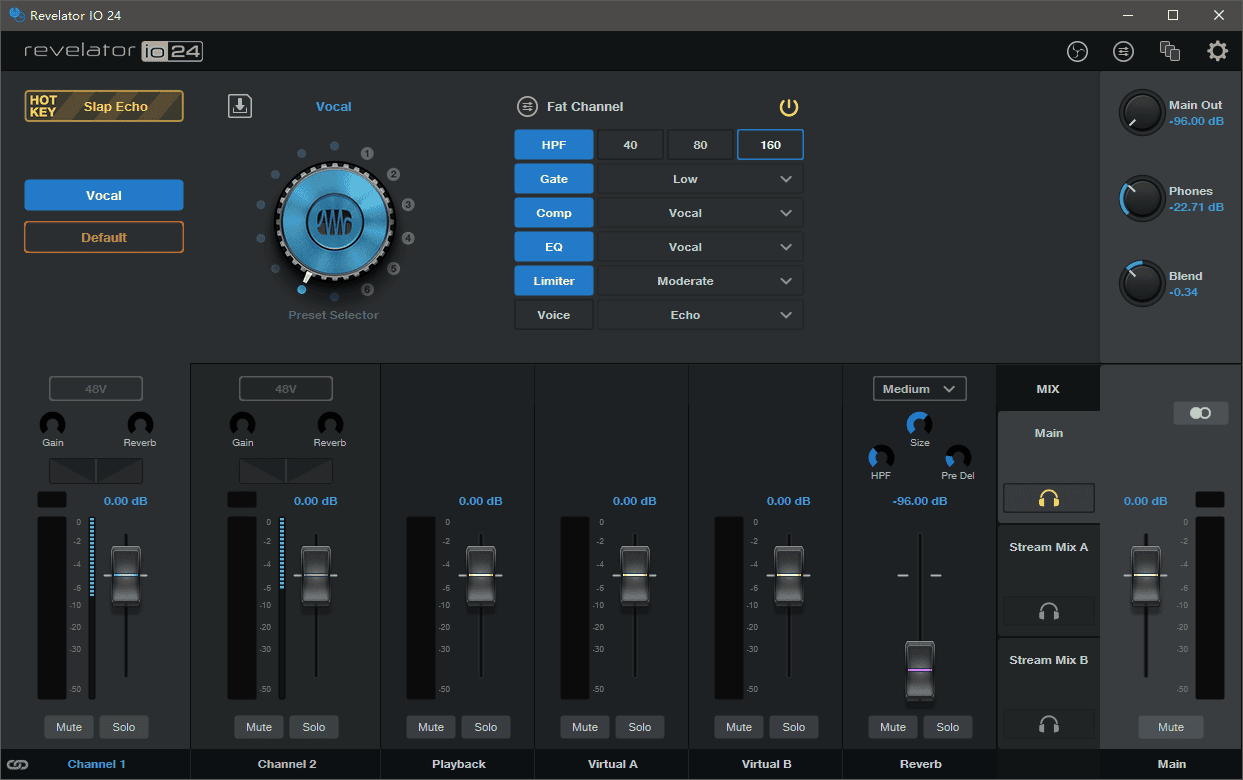Image resolution: width=1243 pixels, height=780 pixels.
Task: Select preset slot 1 on Preset Selector
Action: (367, 153)
